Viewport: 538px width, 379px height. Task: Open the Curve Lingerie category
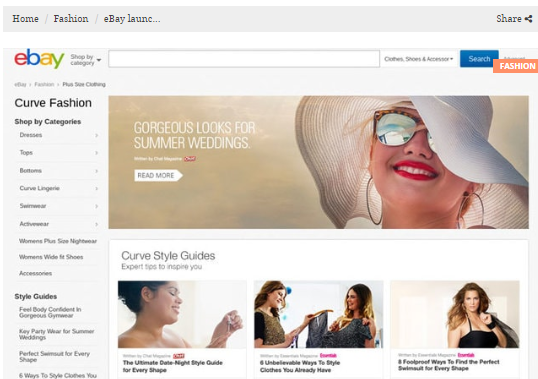[39, 188]
